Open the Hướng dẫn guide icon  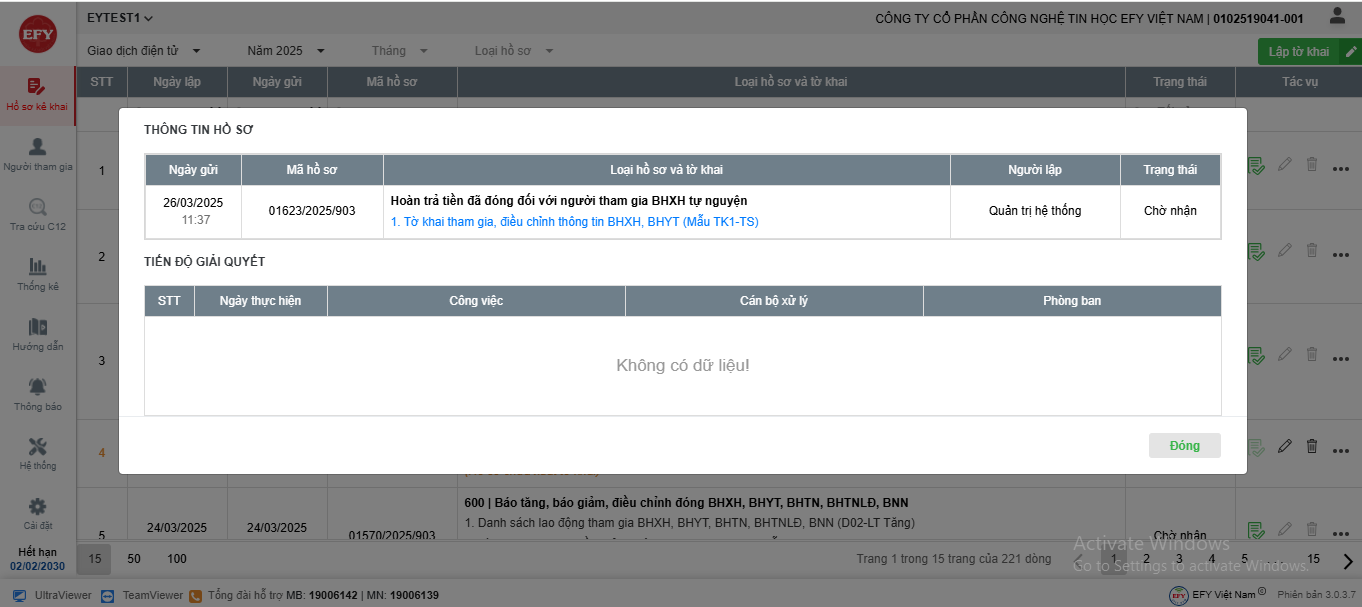pyautogui.click(x=37, y=334)
